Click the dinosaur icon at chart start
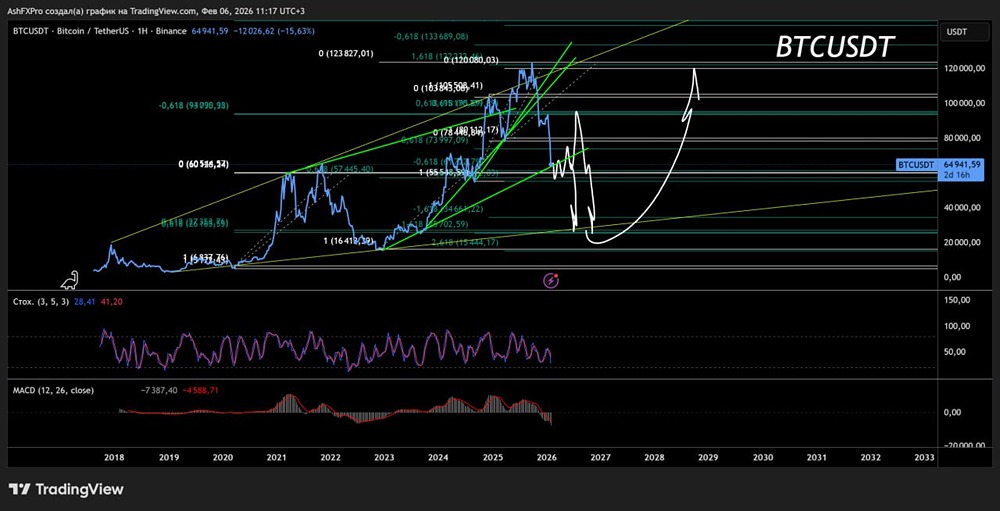This screenshot has height=511, width=1000. point(70,279)
